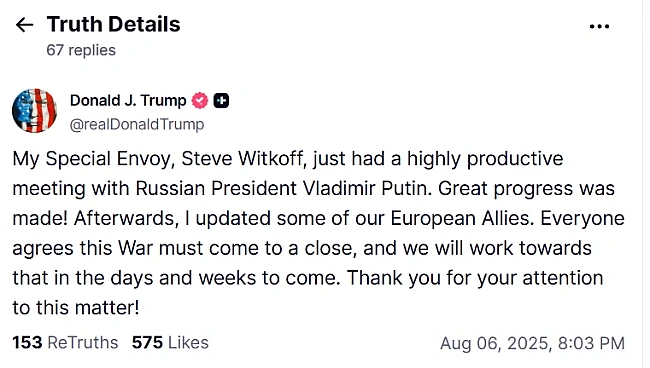Screen dimensions: 650x368
Task: Click the Aug 06, 2025 timestamp
Action: (x=532, y=344)
